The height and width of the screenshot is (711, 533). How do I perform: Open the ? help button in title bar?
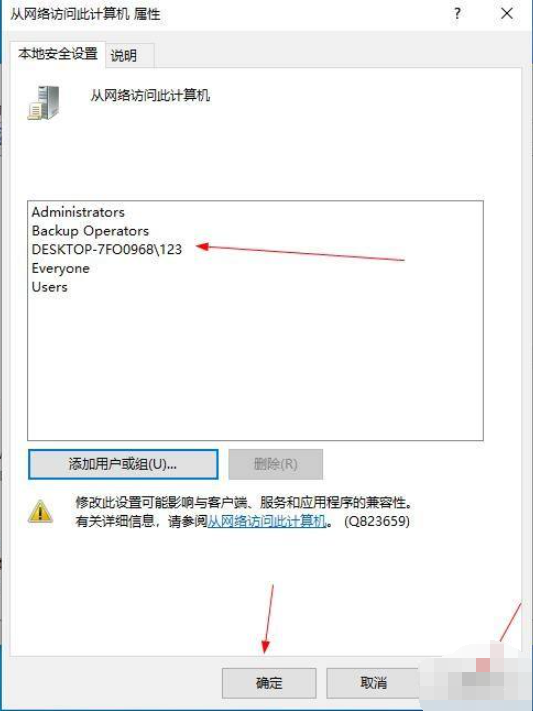click(x=457, y=14)
